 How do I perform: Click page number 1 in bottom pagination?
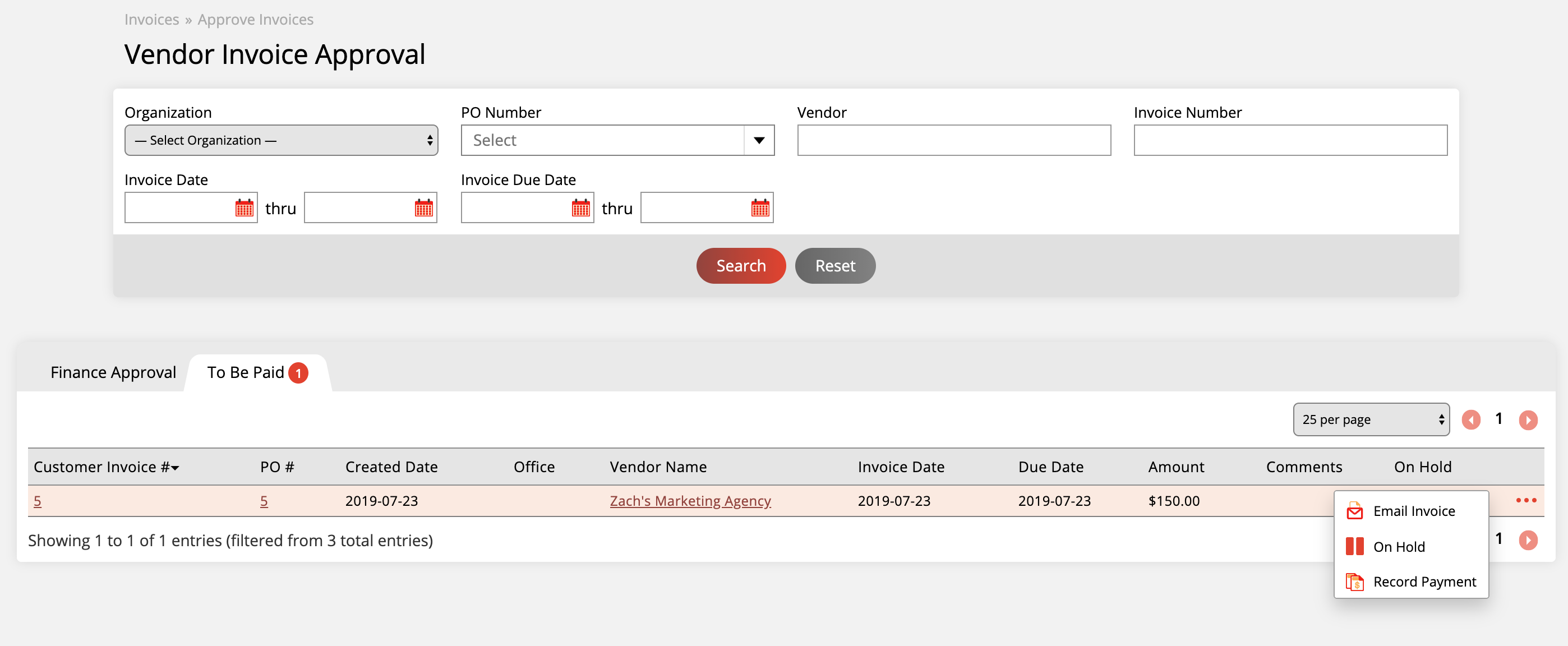[x=1498, y=538]
